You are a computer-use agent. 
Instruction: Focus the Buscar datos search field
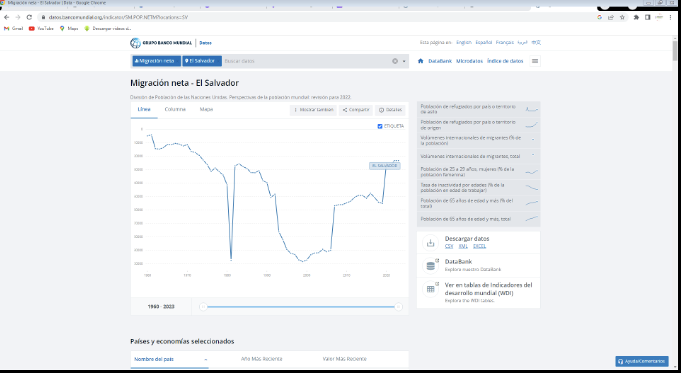click(x=306, y=61)
